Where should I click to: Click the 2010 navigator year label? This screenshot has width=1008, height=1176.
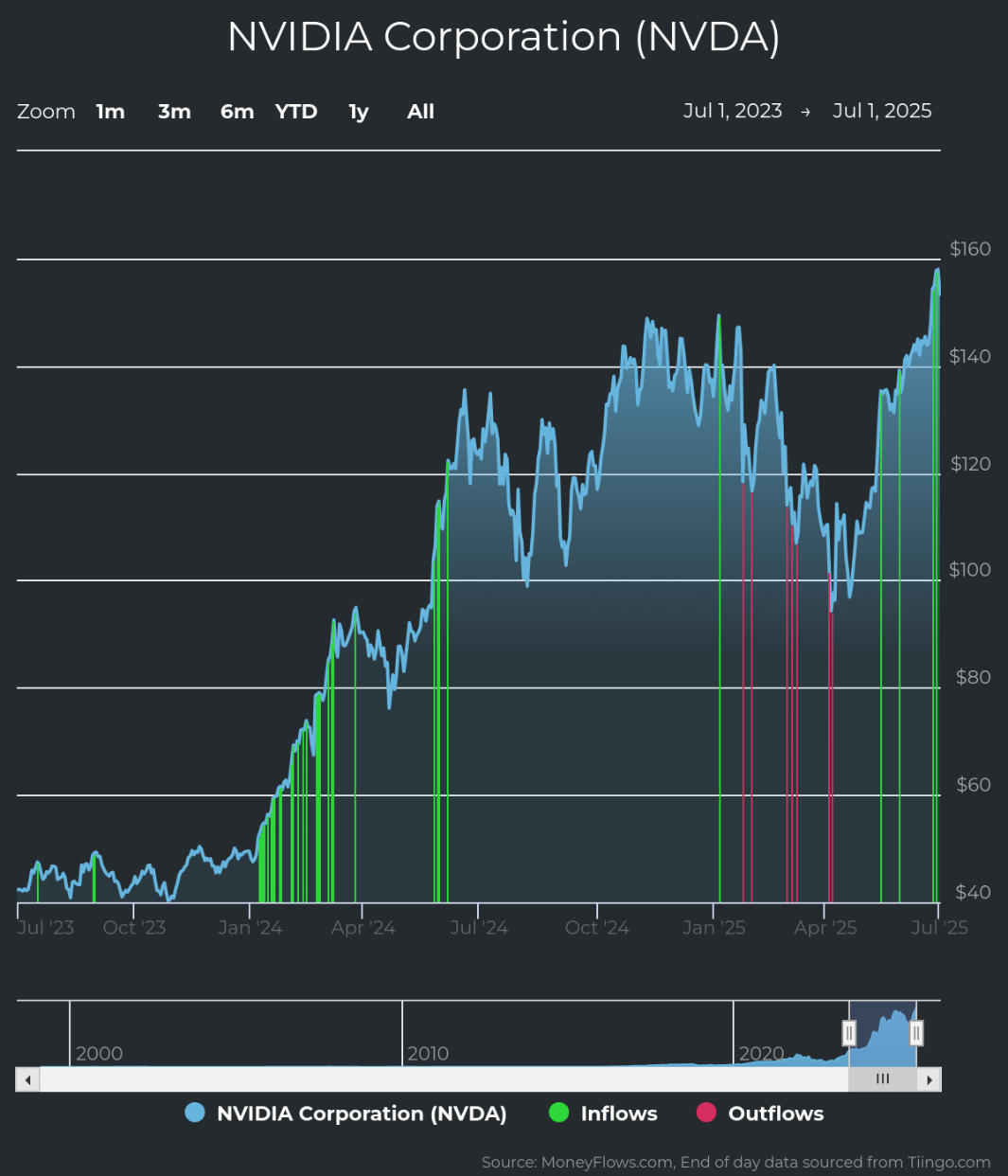click(x=428, y=1054)
